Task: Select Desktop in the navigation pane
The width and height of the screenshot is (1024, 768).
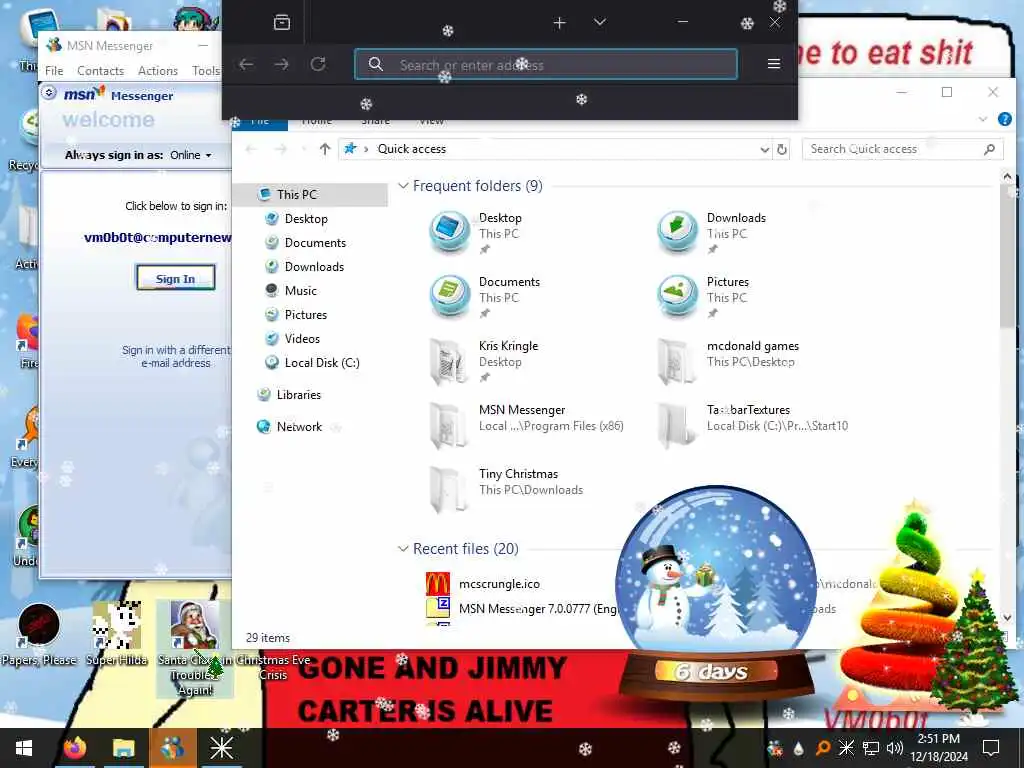Action: pyautogui.click(x=306, y=219)
